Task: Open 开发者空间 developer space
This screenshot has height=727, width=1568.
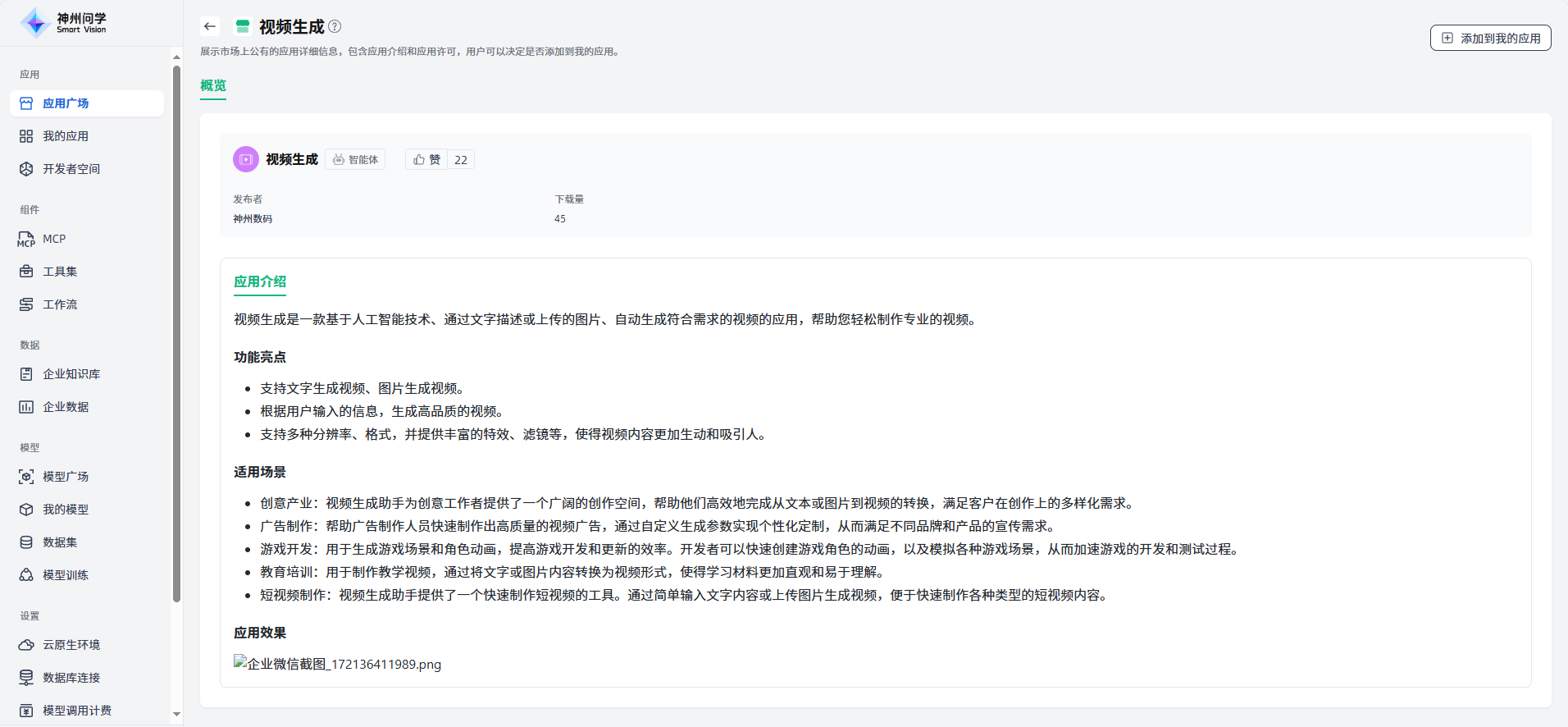Action: click(71, 169)
